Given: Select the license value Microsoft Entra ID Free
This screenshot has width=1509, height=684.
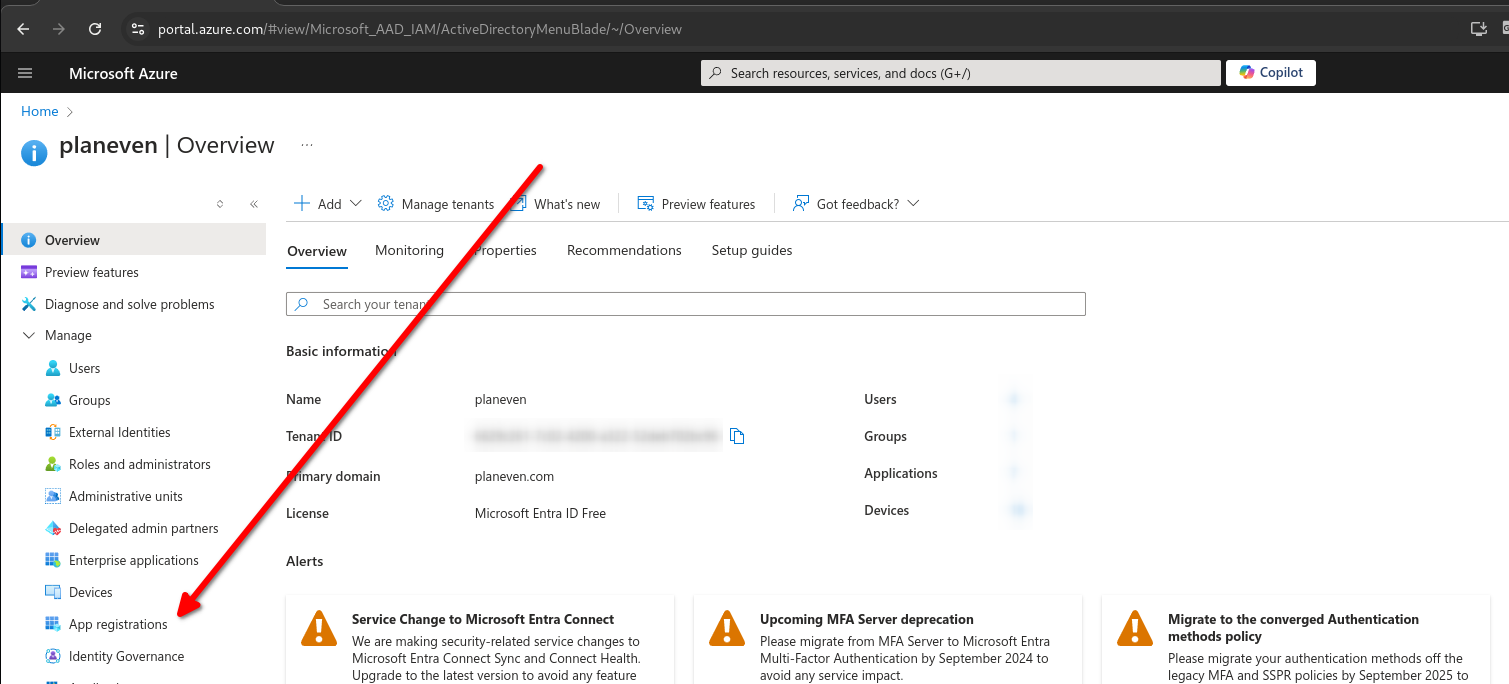Looking at the screenshot, I should [x=540, y=513].
